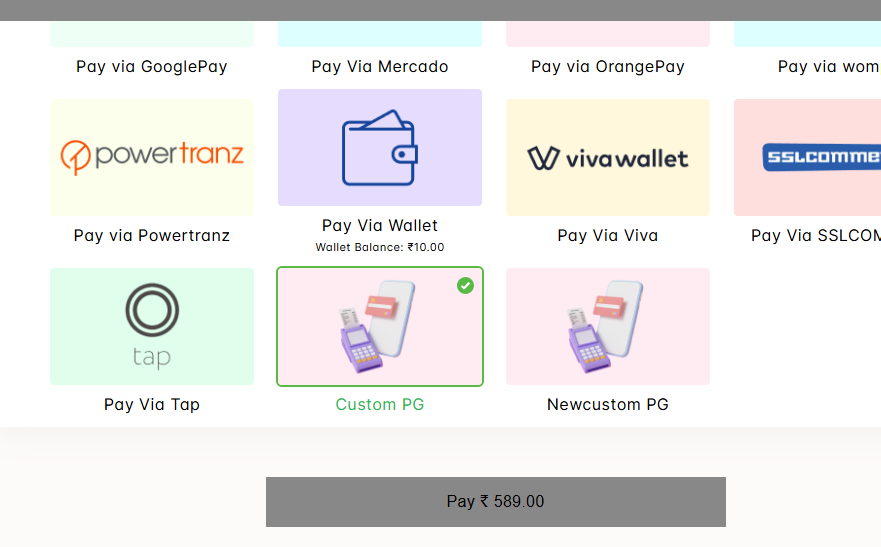The image size is (881, 547).
Task: Select the Pay via Powertranz text
Action: click(152, 235)
